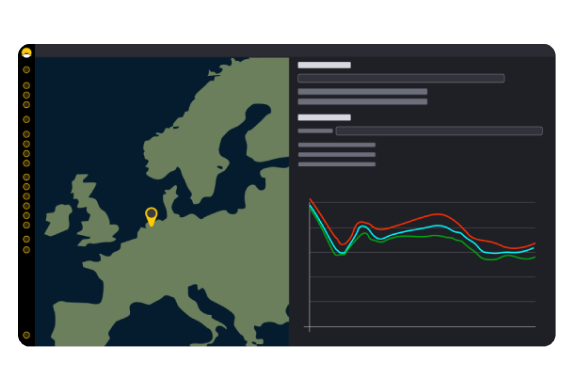
Task: Select the last icon in the six-icon sidebar group
Action: [x=26, y=225]
